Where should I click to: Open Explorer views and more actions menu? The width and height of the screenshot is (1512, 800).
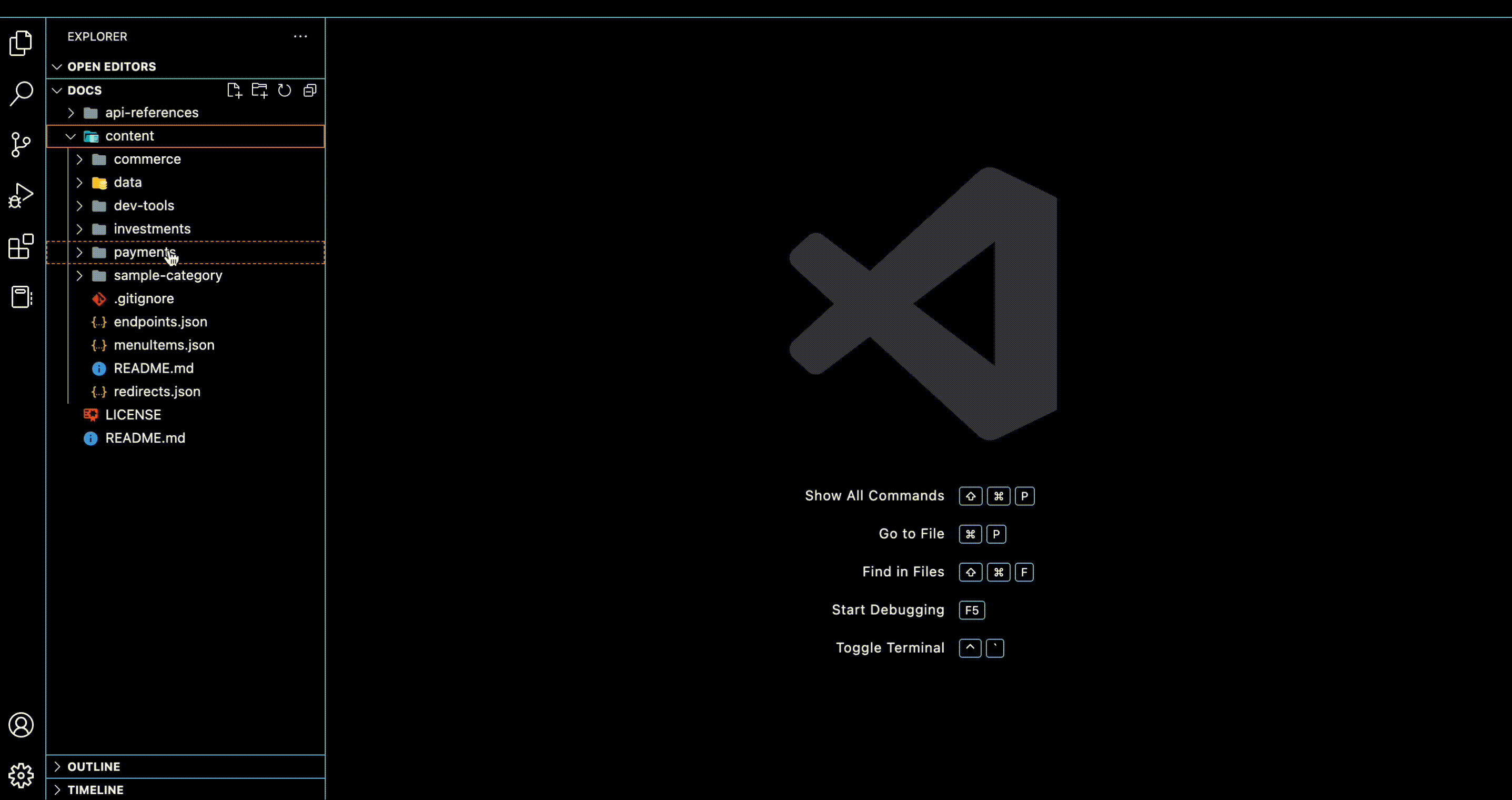coord(300,36)
